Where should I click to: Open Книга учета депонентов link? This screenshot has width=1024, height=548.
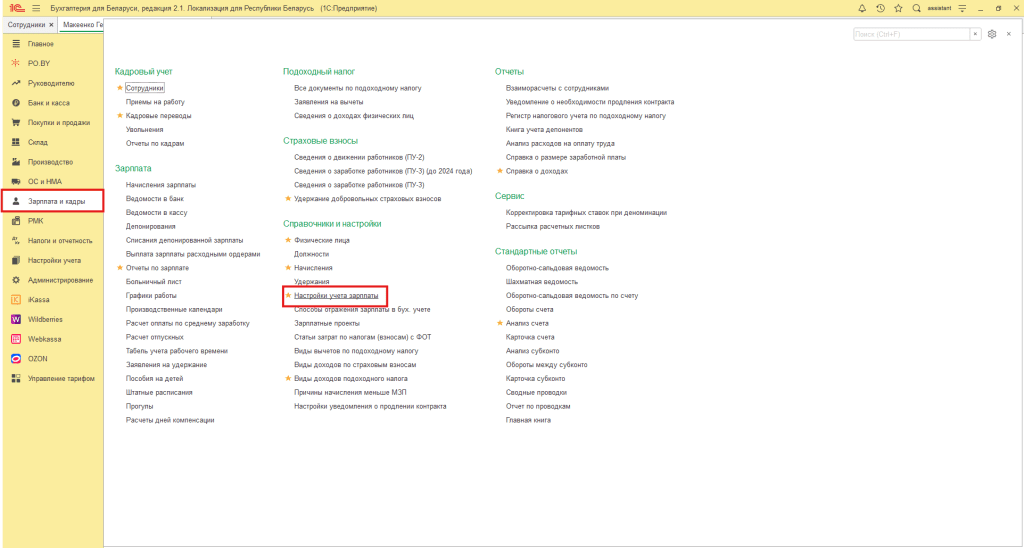coord(544,129)
